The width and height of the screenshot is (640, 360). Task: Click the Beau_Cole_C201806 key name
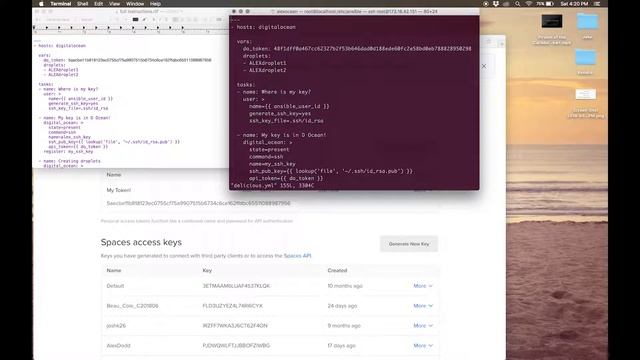pos(132,306)
